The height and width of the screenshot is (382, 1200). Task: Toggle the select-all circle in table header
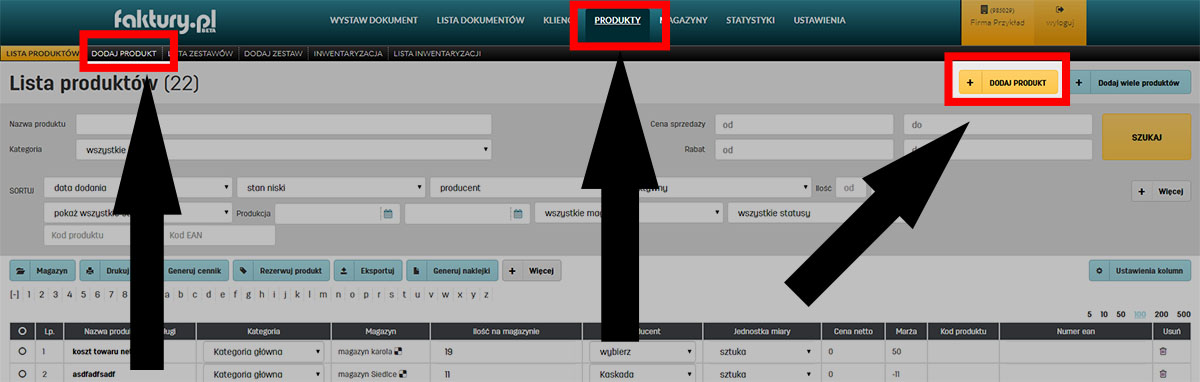[x=22, y=331]
